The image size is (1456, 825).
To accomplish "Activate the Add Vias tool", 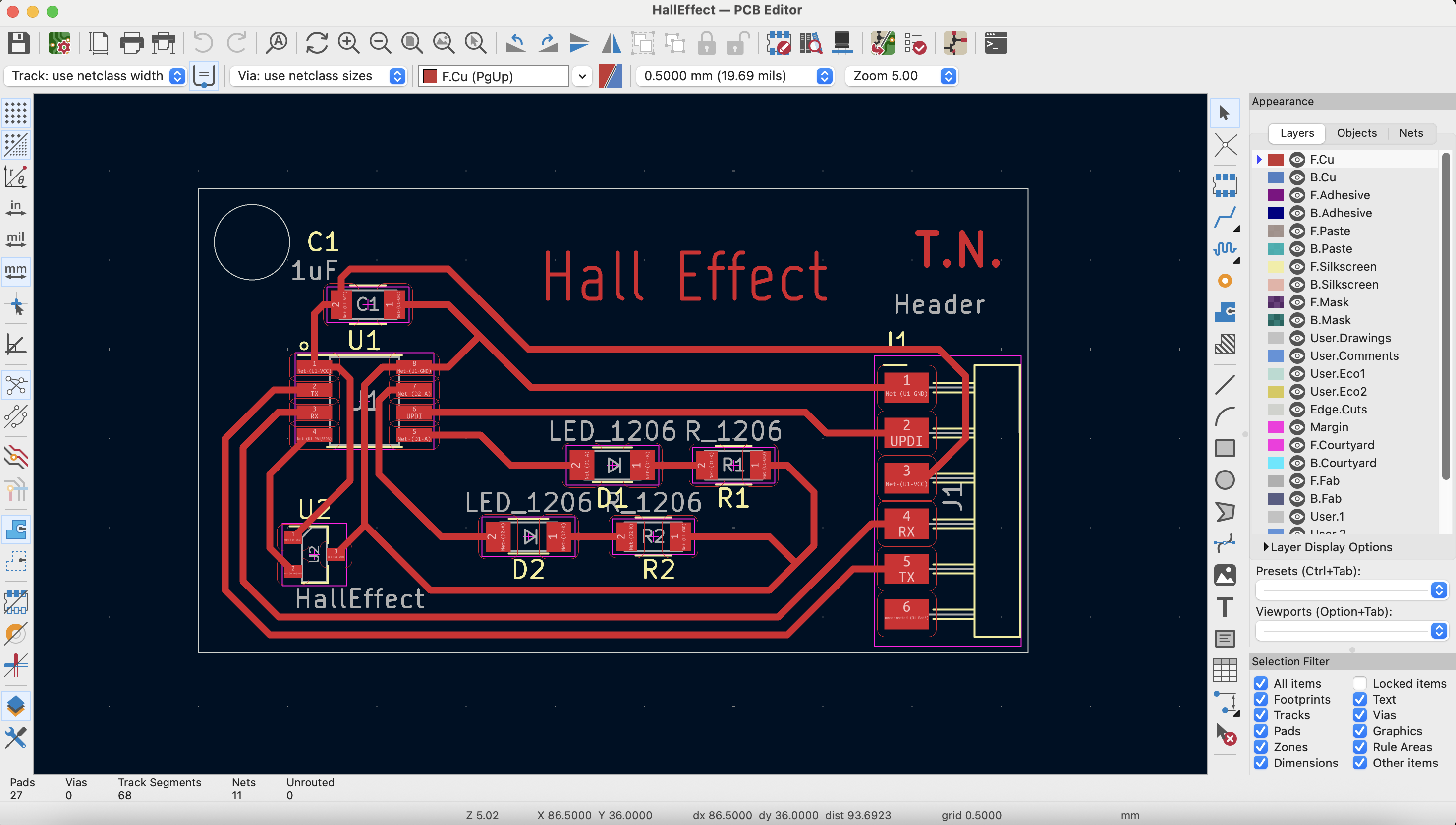I will [x=1225, y=281].
